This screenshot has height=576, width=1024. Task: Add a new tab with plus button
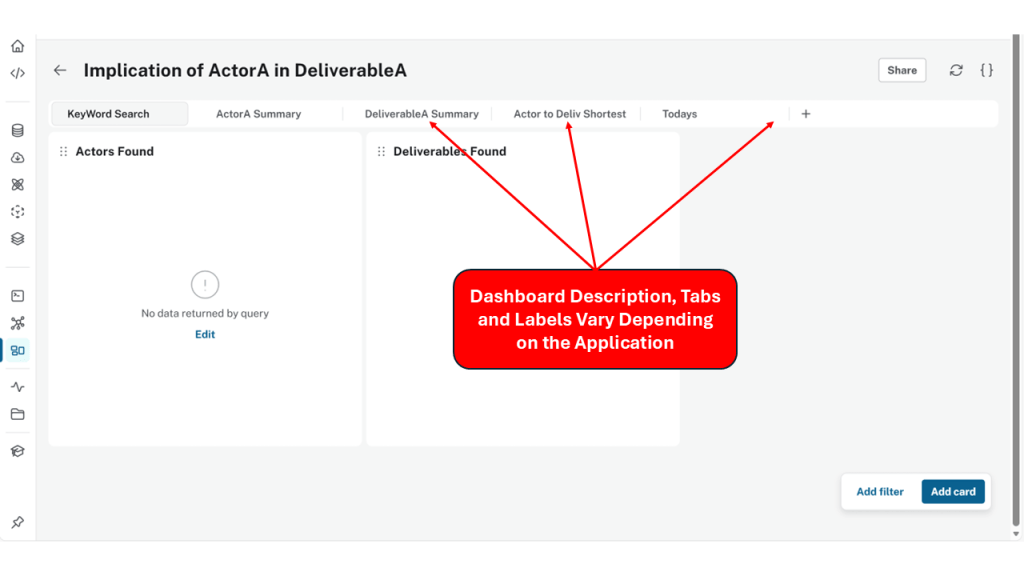(x=806, y=114)
